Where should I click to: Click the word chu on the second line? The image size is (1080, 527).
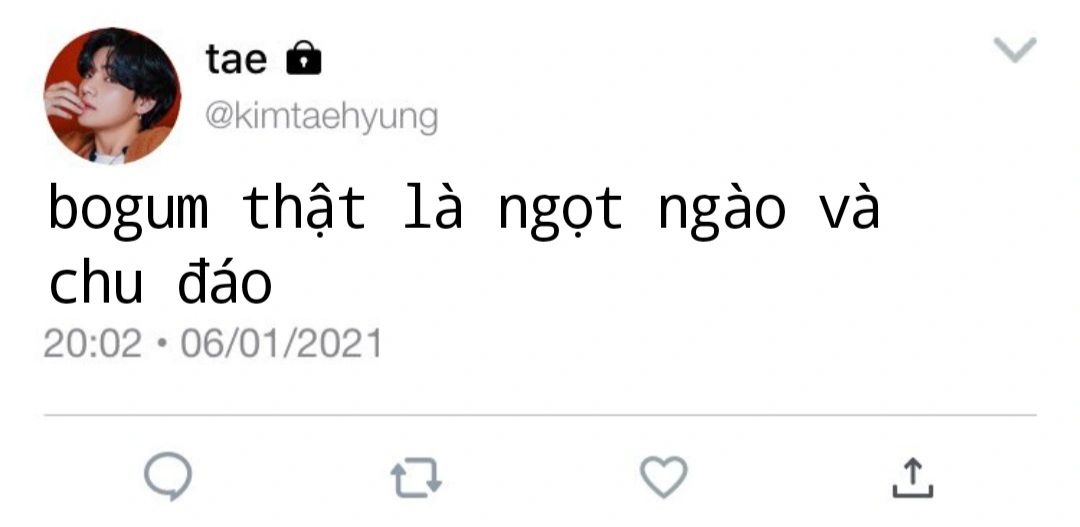coord(96,281)
